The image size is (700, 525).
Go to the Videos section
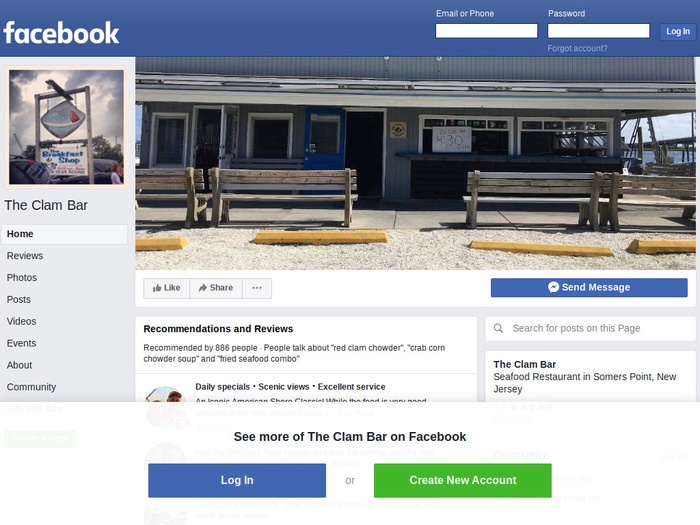pos(21,321)
